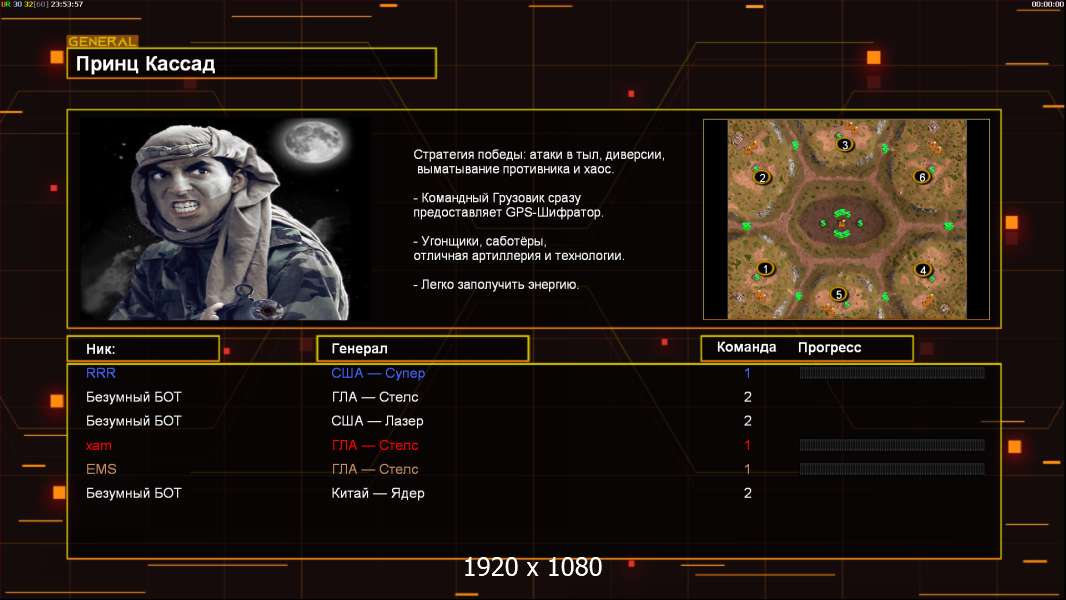The height and width of the screenshot is (600, 1066).
Task: Click General Kassad's portrait image
Action: pos(224,218)
